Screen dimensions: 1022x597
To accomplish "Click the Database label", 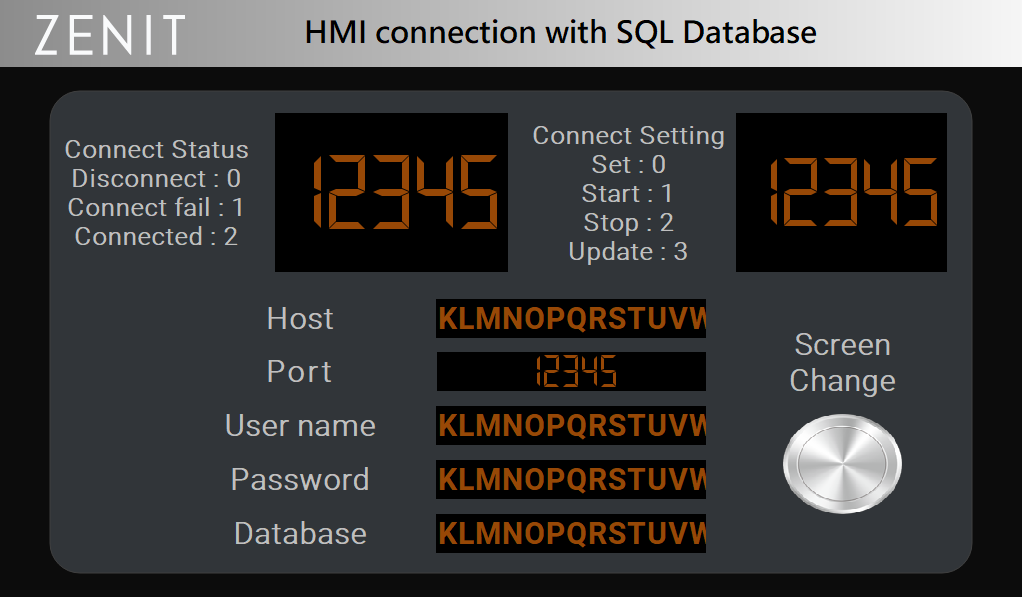I will [300, 533].
